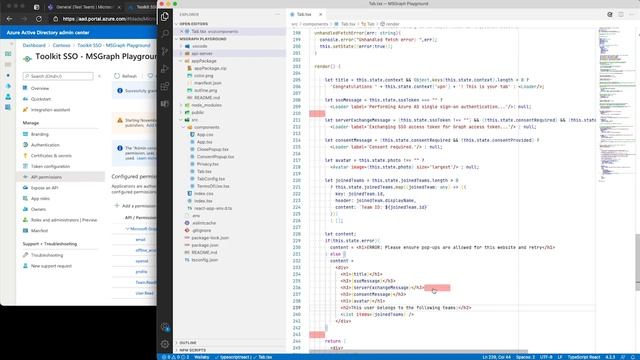Image resolution: width=640 pixels, height=360 pixels.
Task: Collapse the Azure portal side menu chevron
Action: pos(99,76)
